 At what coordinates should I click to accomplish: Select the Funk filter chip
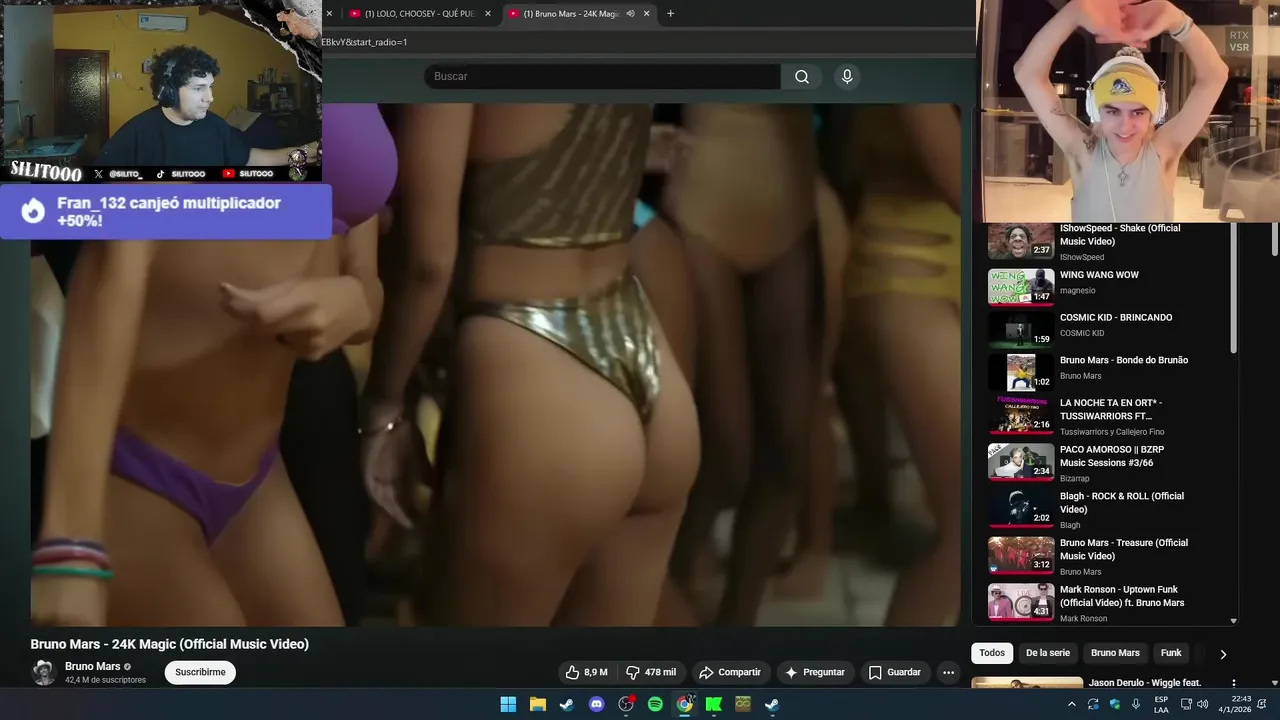[1171, 653]
